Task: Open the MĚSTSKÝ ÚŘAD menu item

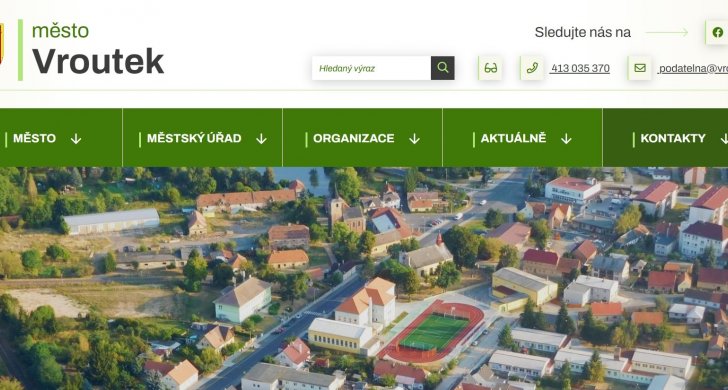Action: pos(194,138)
